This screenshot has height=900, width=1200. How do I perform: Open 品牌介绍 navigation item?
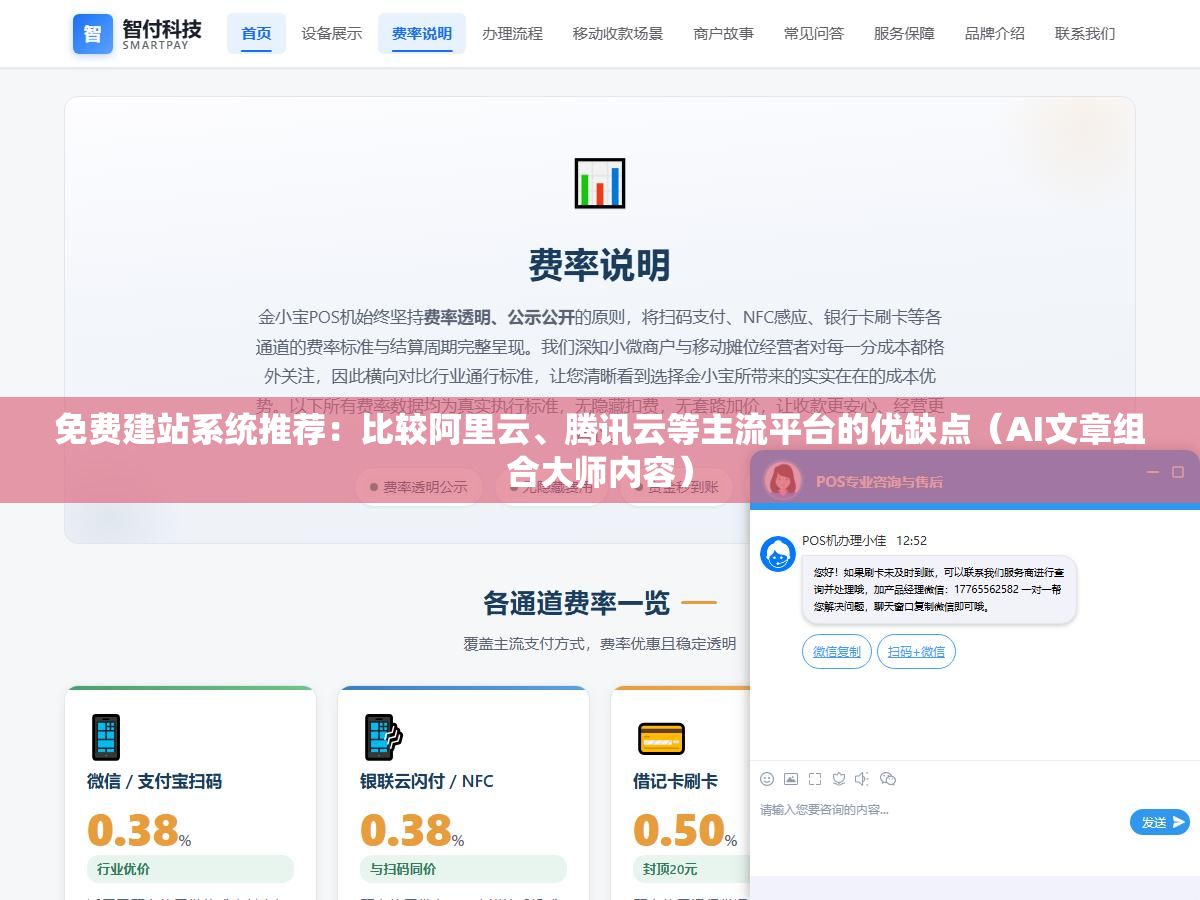(x=995, y=33)
